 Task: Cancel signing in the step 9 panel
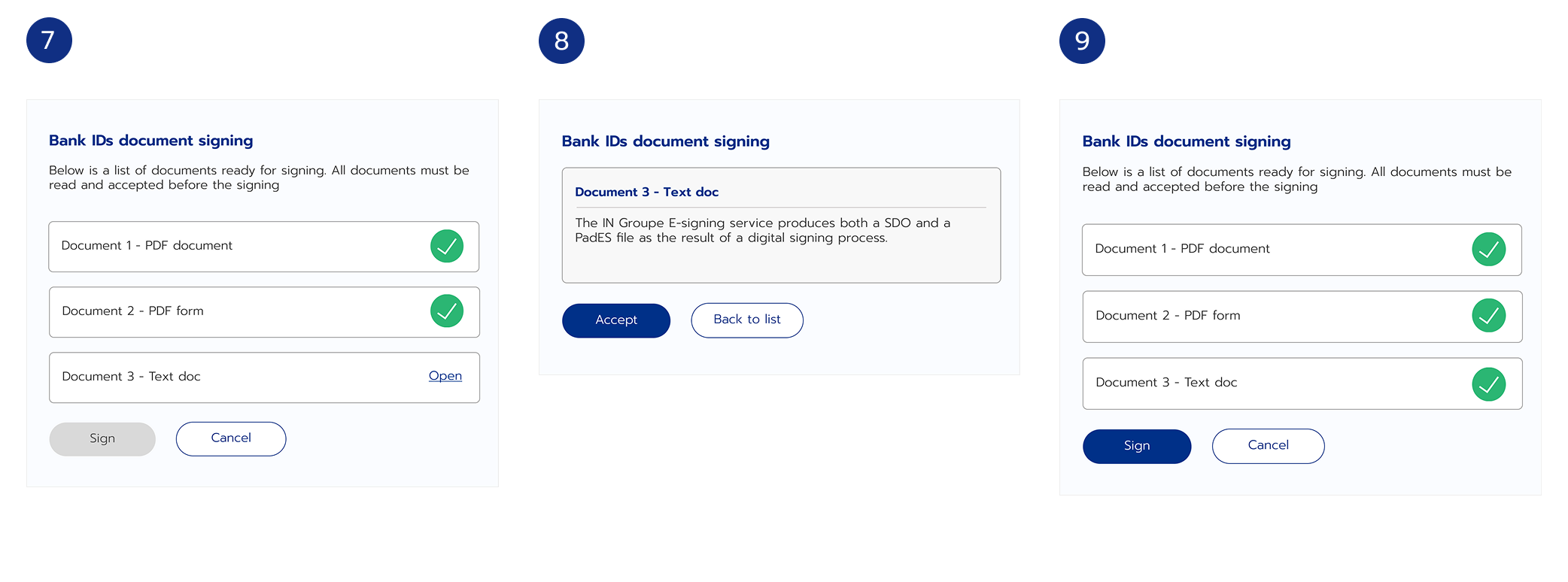[x=1268, y=446]
